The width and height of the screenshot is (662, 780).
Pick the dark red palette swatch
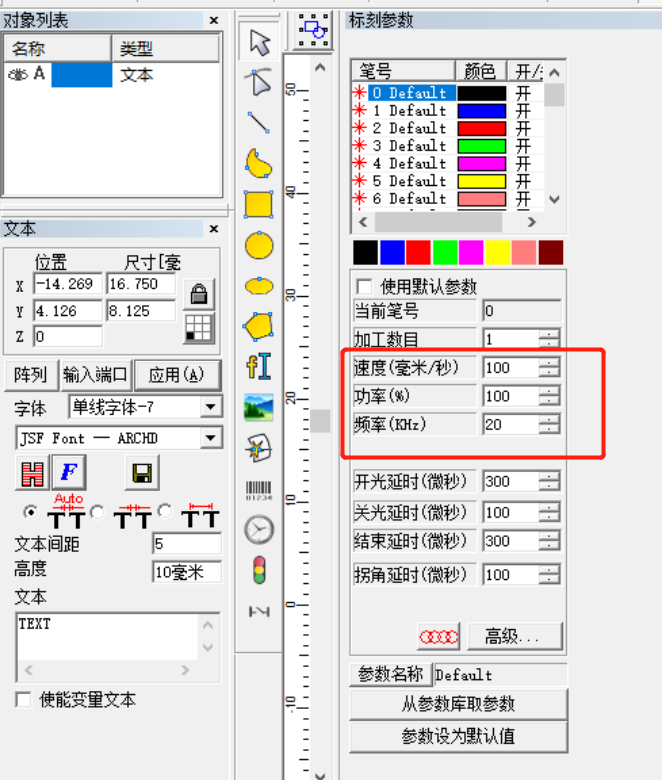[x=551, y=252]
